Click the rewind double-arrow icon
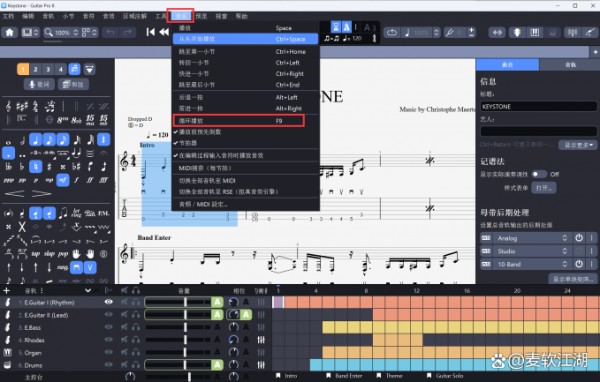Image resolution: width=600 pixels, height=382 pixels. point(164,32)
